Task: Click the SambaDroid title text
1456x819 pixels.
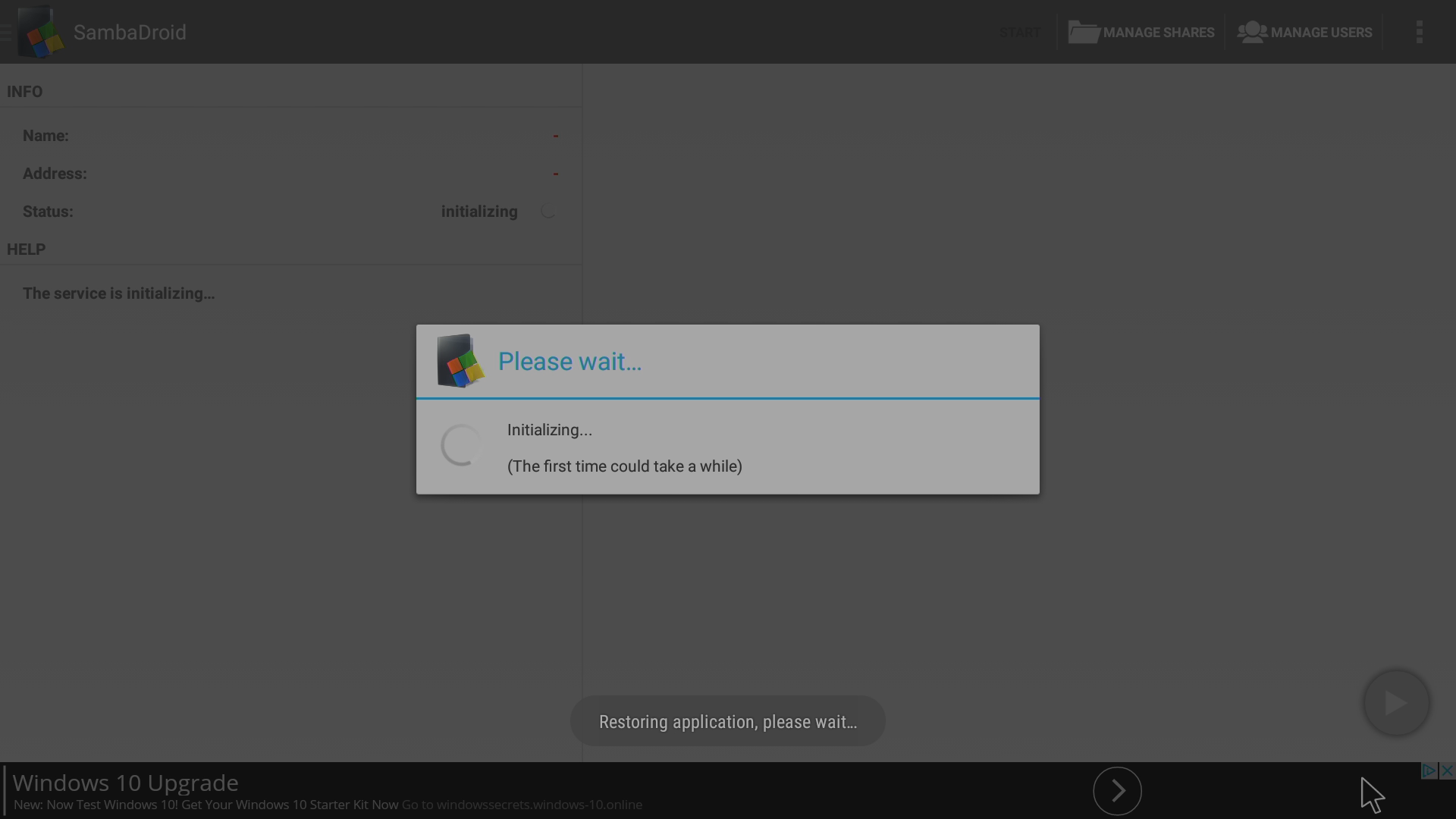Action: 130,33
